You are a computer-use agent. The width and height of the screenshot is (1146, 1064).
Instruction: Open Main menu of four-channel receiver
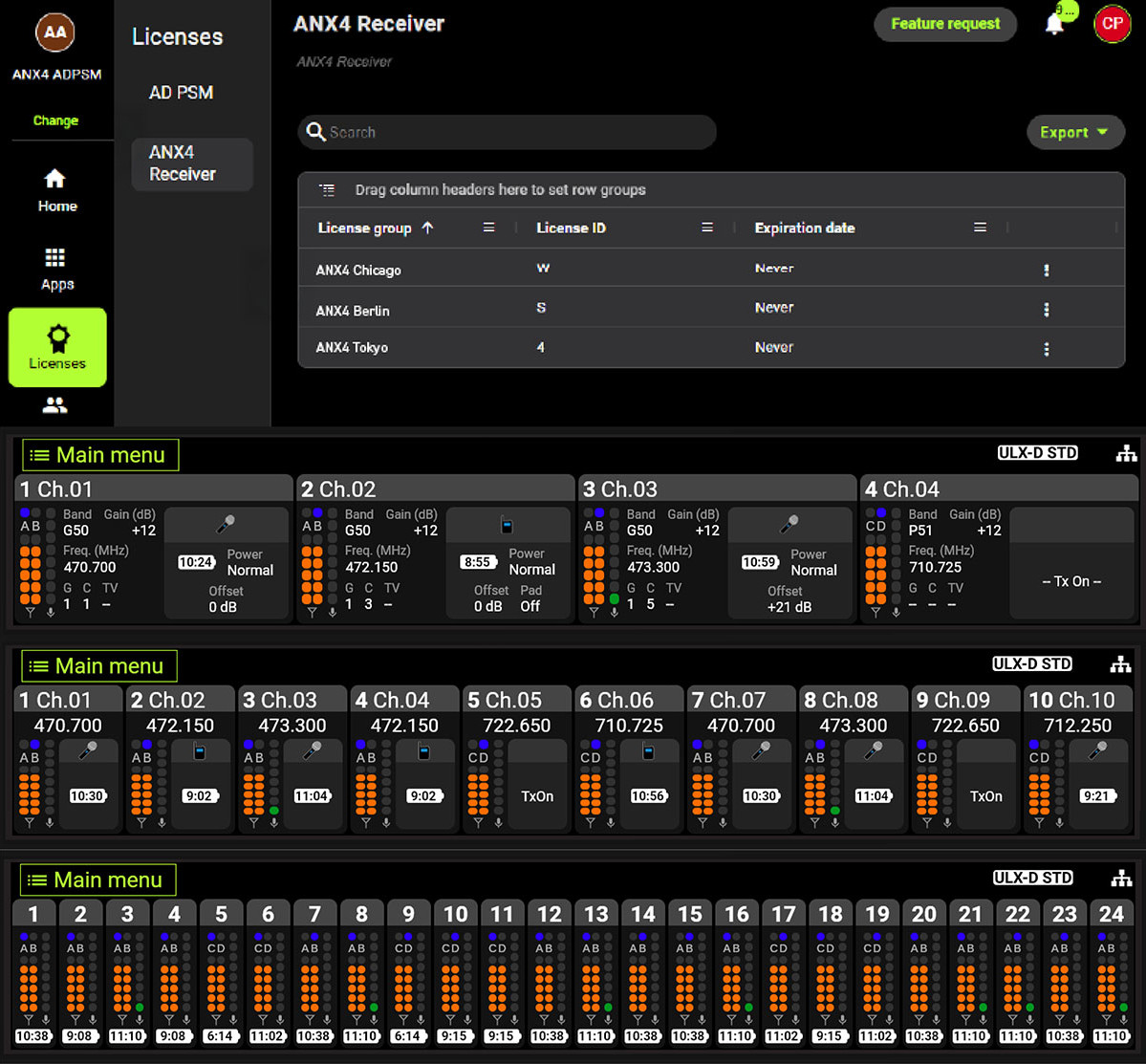(101, 454)
